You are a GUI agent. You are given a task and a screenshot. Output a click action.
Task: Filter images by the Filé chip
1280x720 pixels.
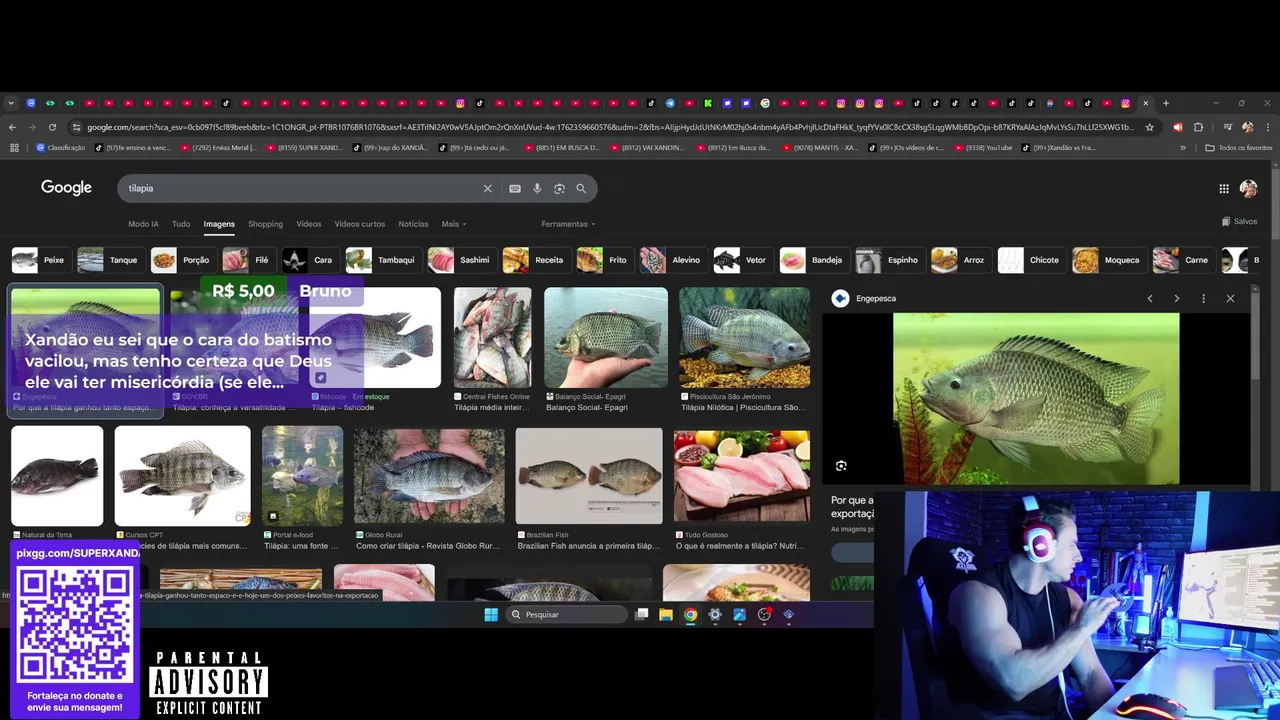(x=248, y=260)
